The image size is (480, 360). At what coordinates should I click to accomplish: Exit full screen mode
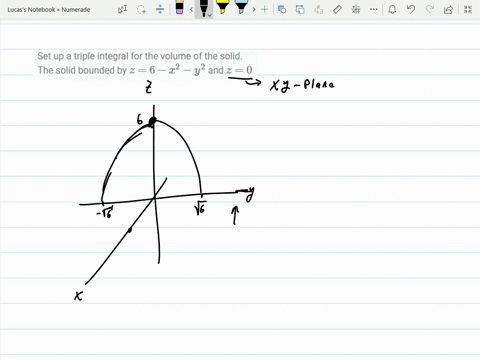click(468, 9)
